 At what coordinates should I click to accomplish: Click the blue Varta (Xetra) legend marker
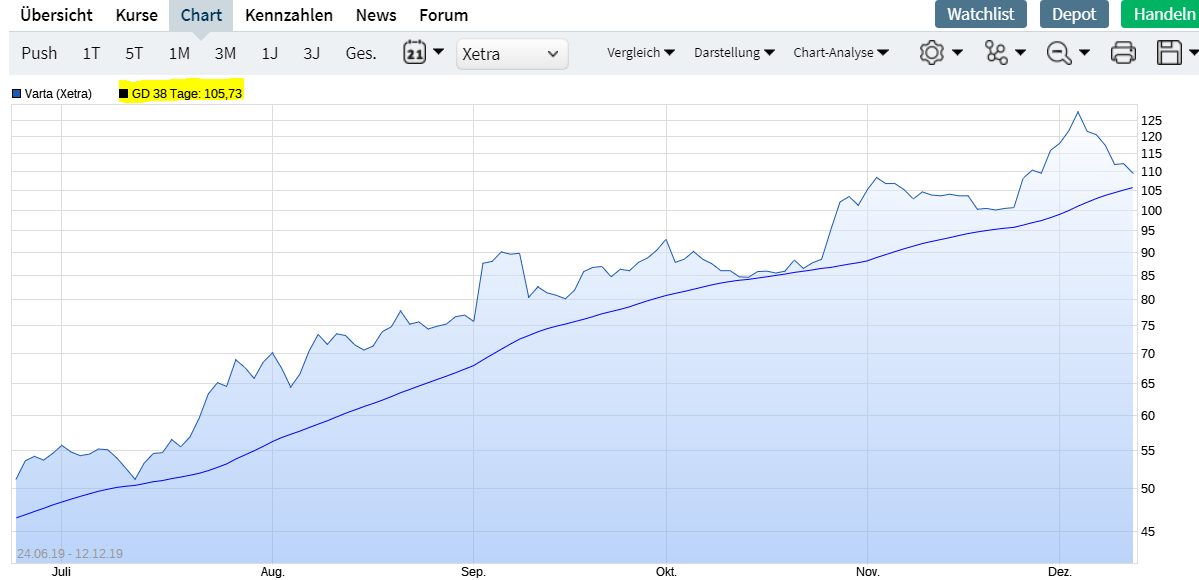[17, 94]
